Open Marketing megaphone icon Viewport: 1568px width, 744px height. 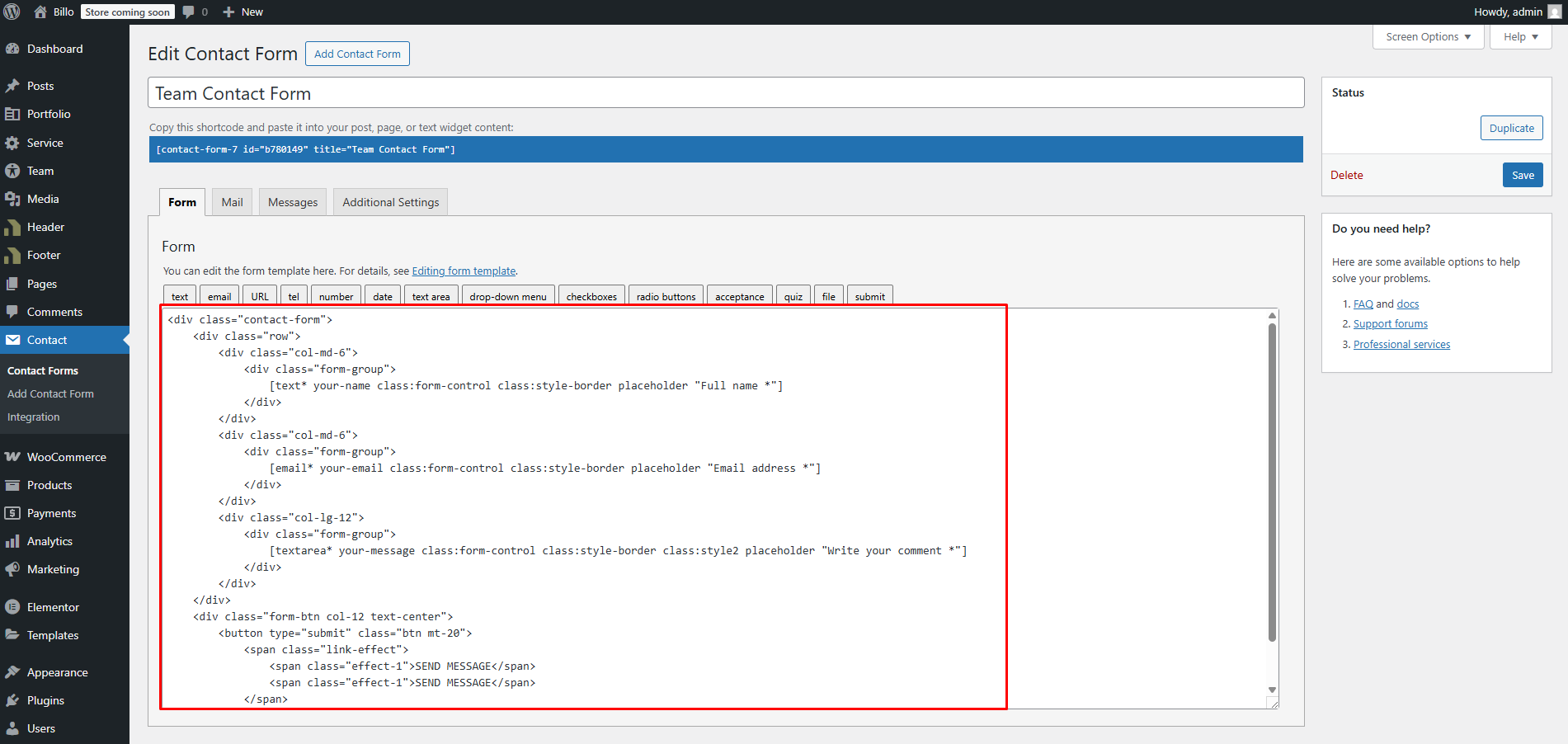coord(12,569)
